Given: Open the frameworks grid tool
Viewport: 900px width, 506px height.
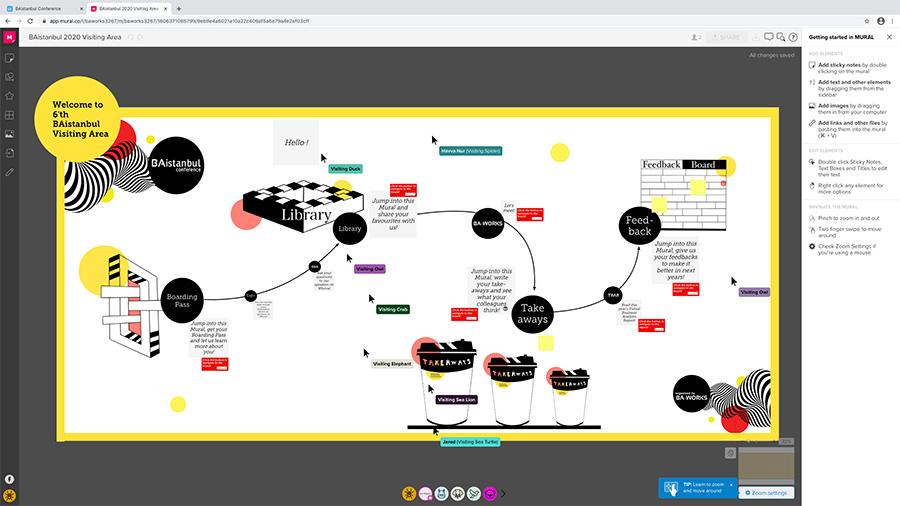Looking at the screenshot, I should coord(9,115).
